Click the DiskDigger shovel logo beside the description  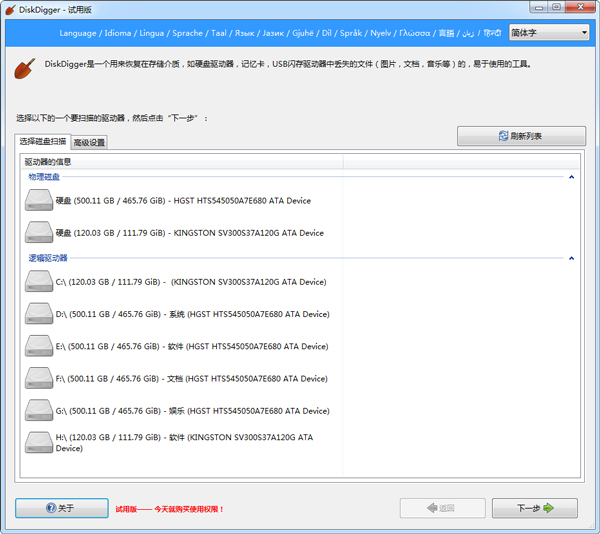[24, 68]
